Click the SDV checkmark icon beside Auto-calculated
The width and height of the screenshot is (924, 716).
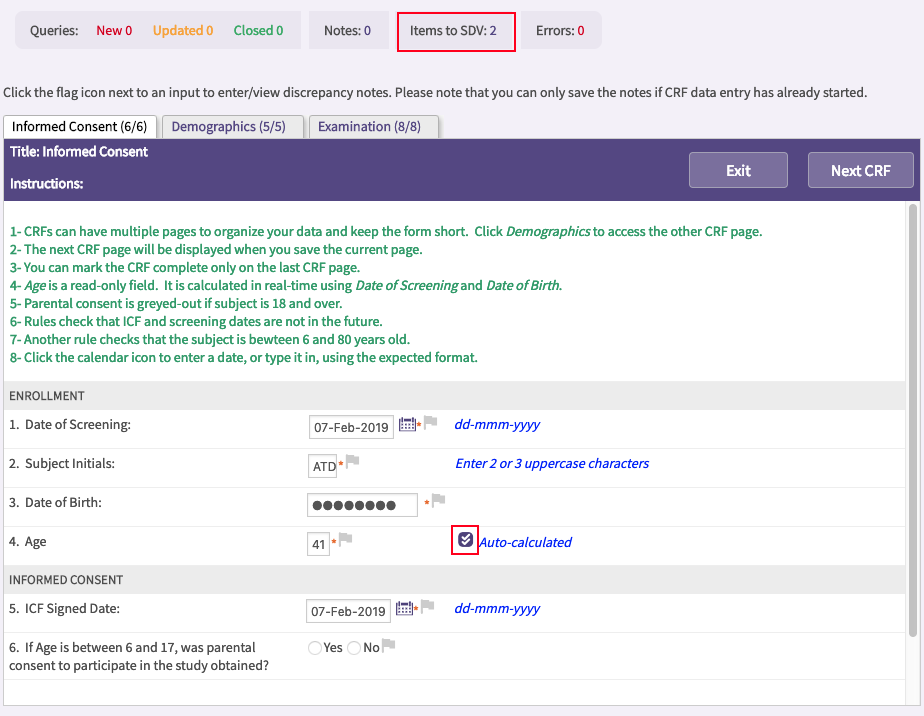(x=465, y=540)
